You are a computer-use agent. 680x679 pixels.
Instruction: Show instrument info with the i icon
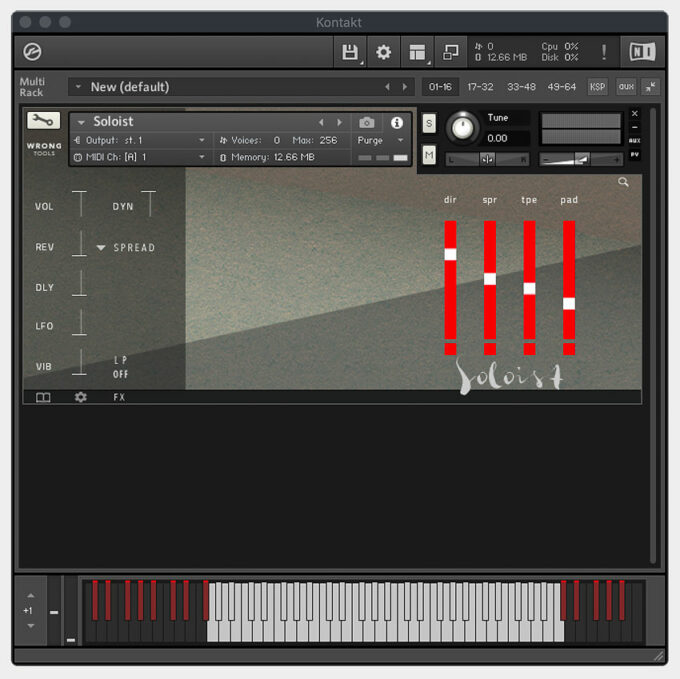397,122
